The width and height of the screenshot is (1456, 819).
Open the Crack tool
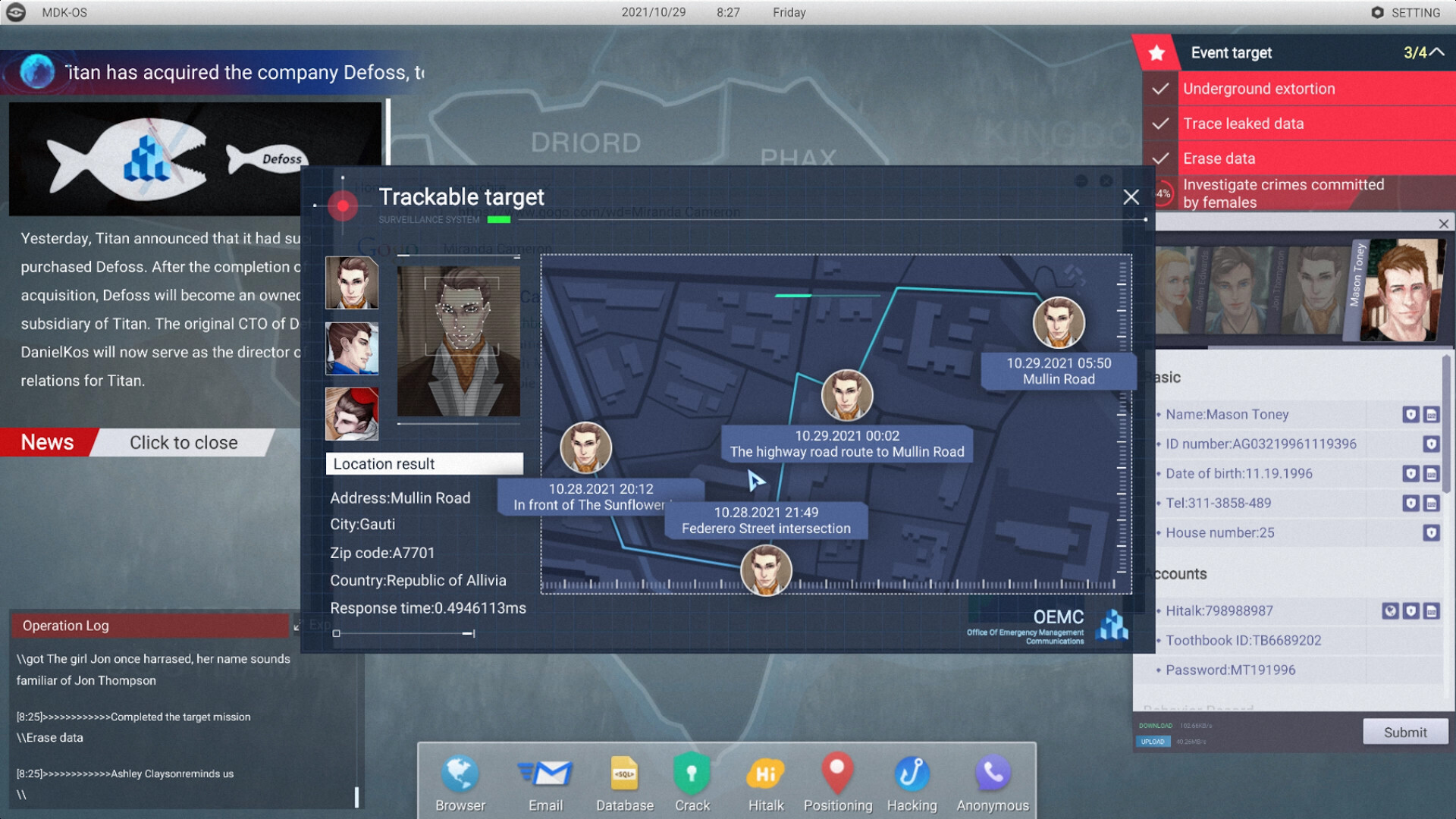click(x=693, y=782)
